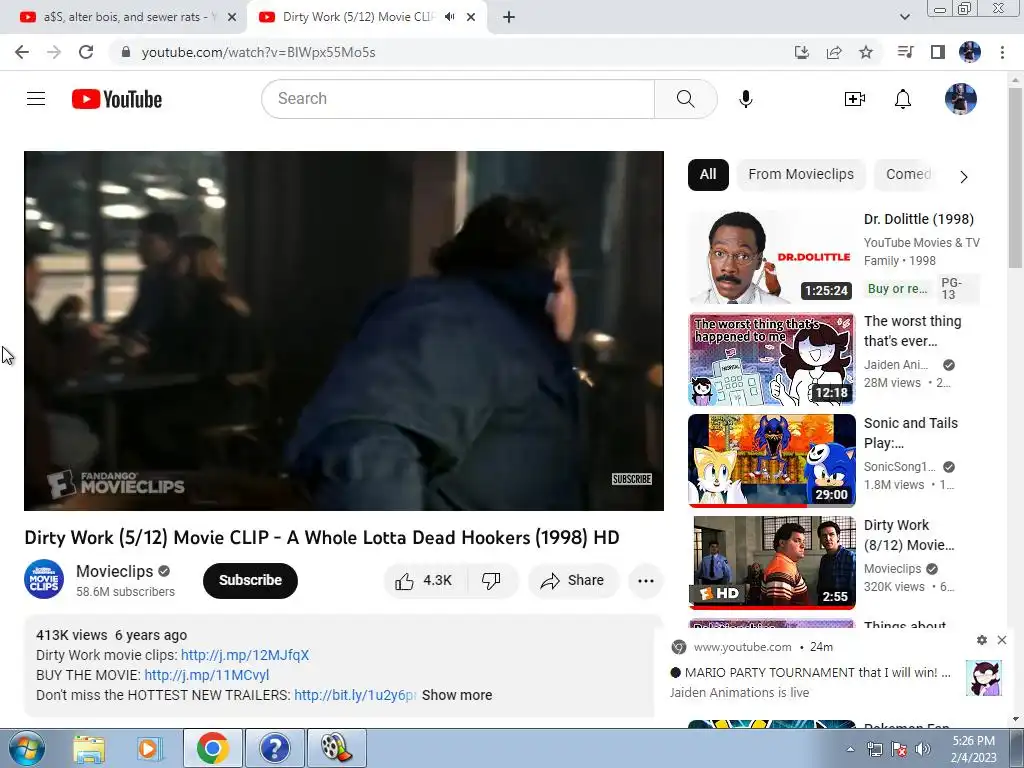
Task: Close the a$S, alter bois tab
Action: tap(232, 17)
